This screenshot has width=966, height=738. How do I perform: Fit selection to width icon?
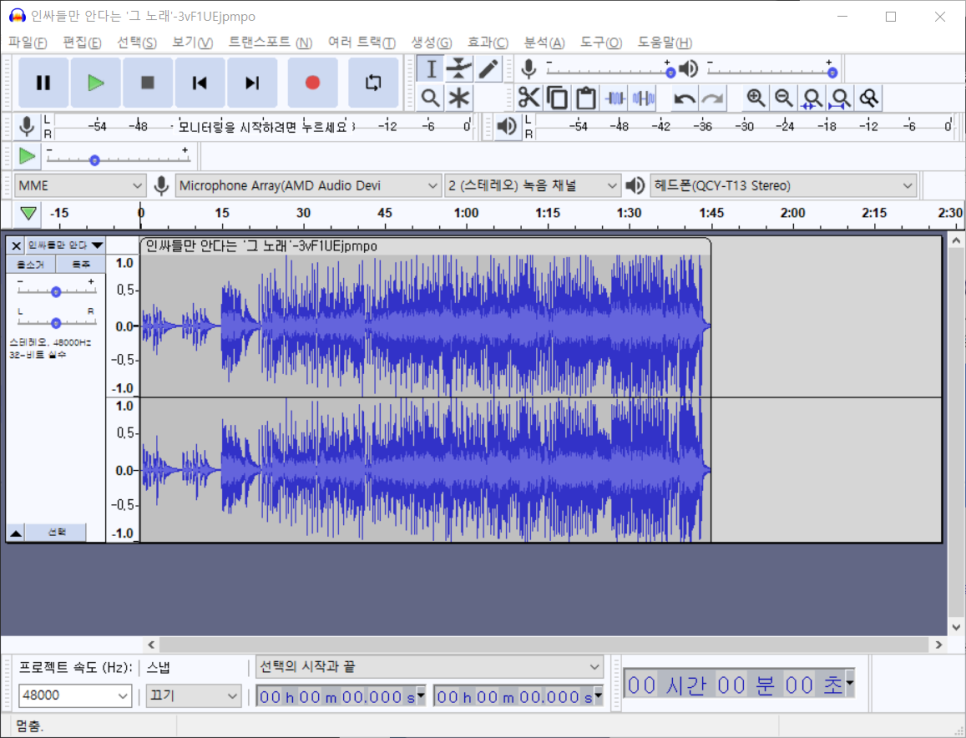pos(812,97)
